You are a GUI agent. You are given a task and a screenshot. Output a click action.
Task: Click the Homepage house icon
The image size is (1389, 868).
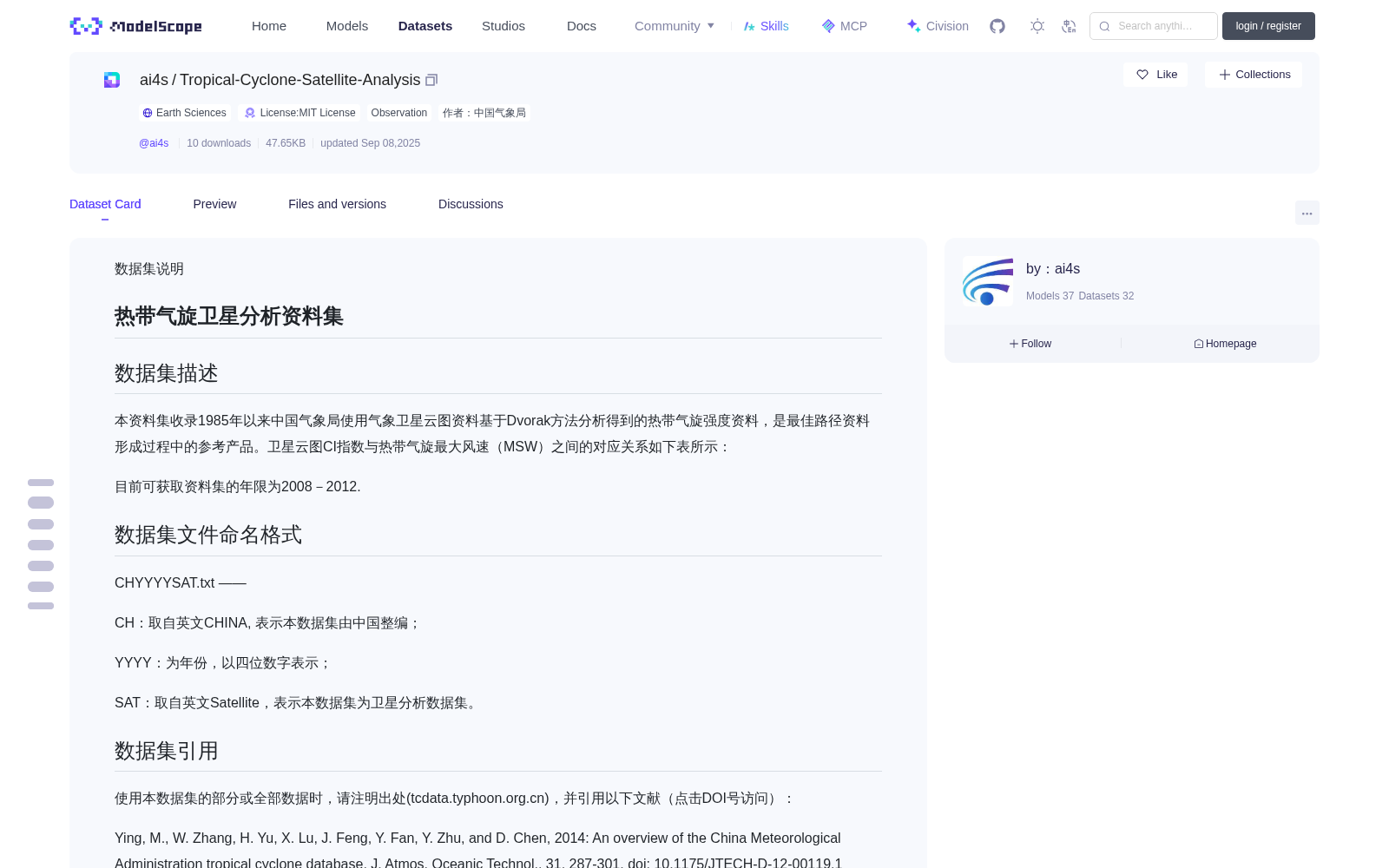tap(1199, 344)
